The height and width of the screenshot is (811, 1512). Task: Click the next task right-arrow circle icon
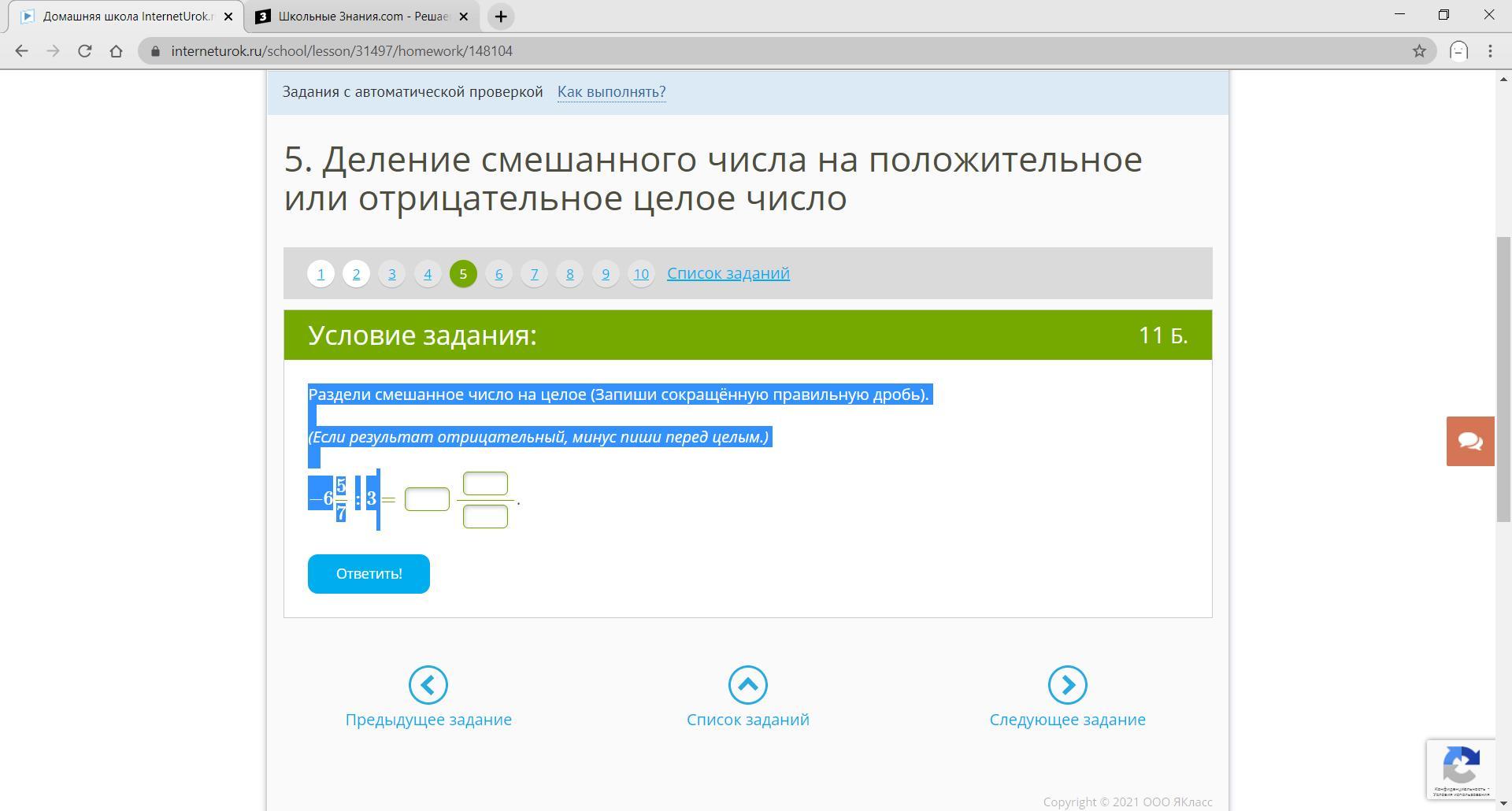pos(1068,685)
